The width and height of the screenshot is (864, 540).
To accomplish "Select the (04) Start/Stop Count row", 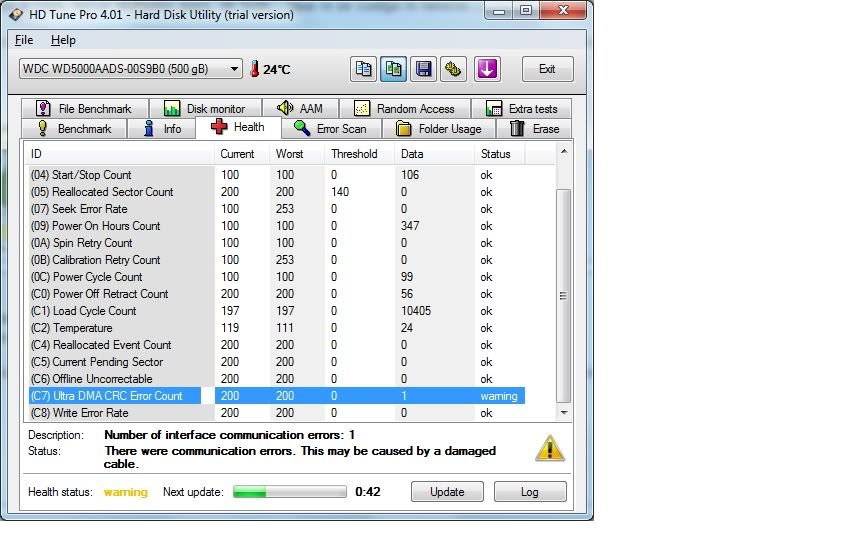I will pos(276,175).
